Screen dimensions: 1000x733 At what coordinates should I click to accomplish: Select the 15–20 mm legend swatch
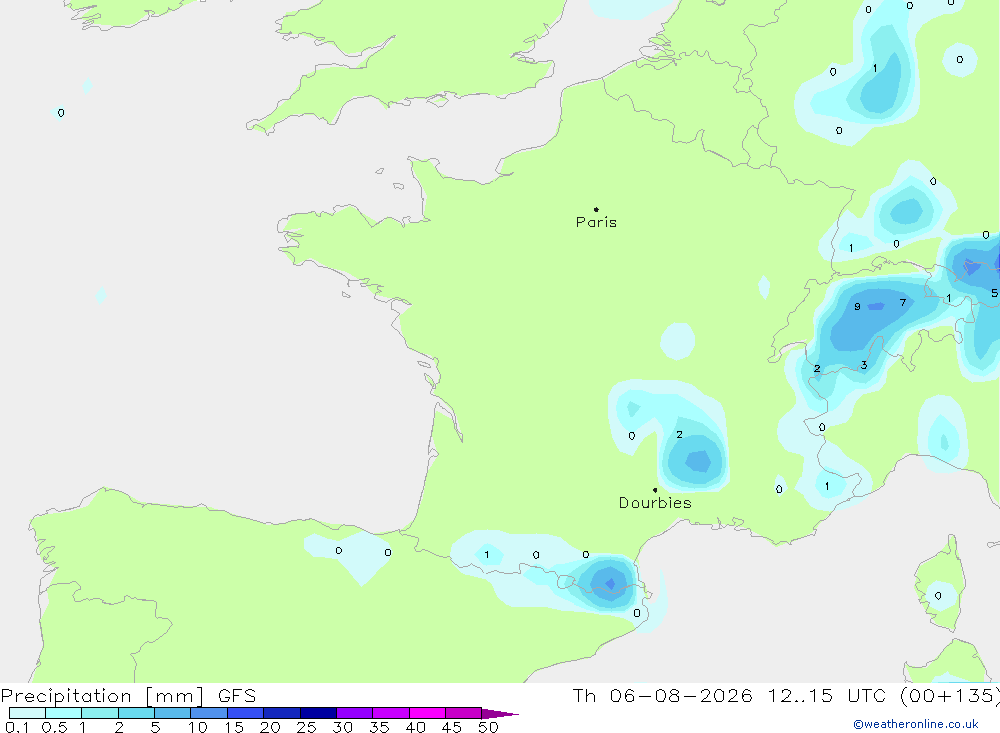(x=246, y=713)
